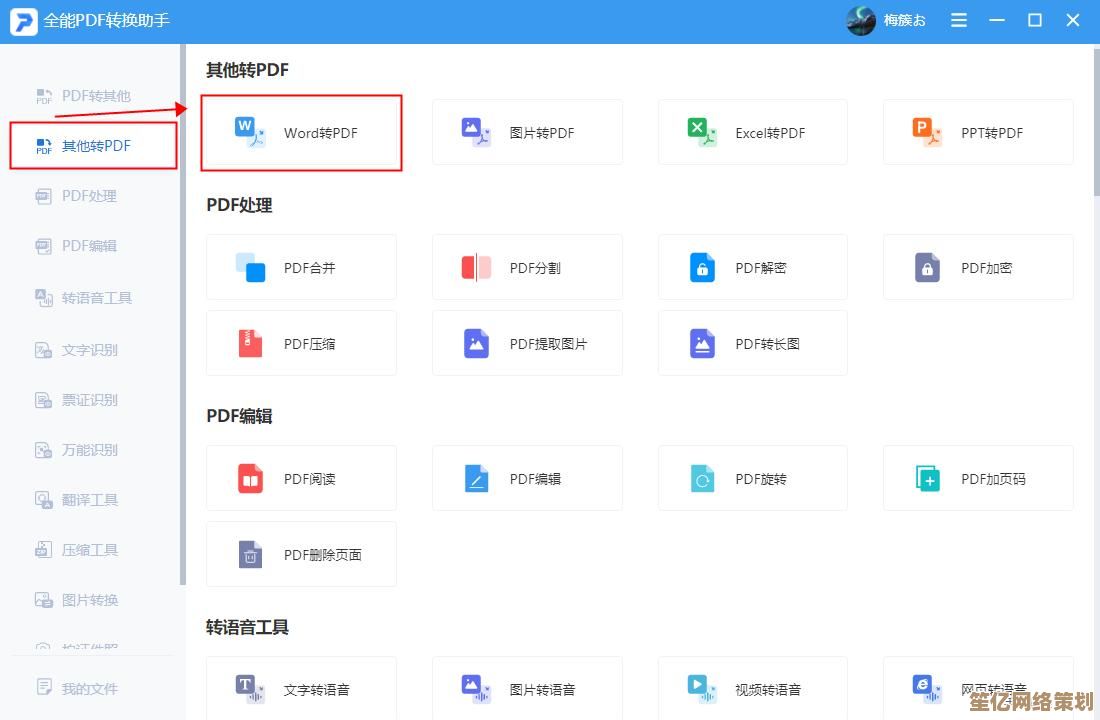Open the PDF压缩 compress icon
Image resolution: width=1100 pixels, height=720 pixels.
[x=250, y=343]
